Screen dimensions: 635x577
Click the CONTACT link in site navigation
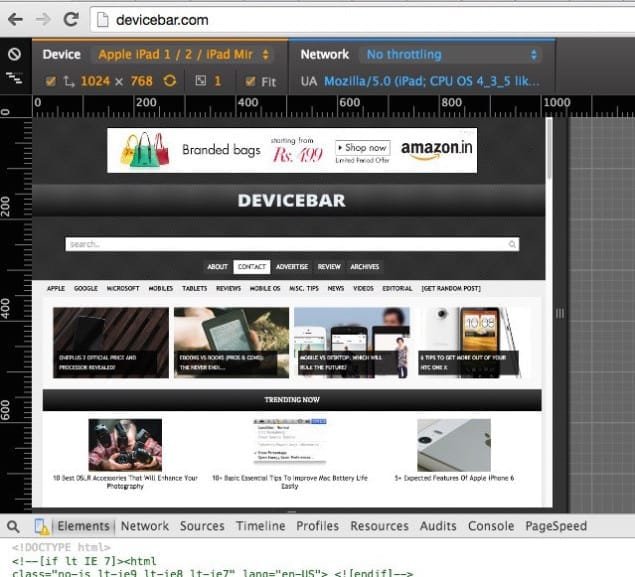[x=251, y=267]
